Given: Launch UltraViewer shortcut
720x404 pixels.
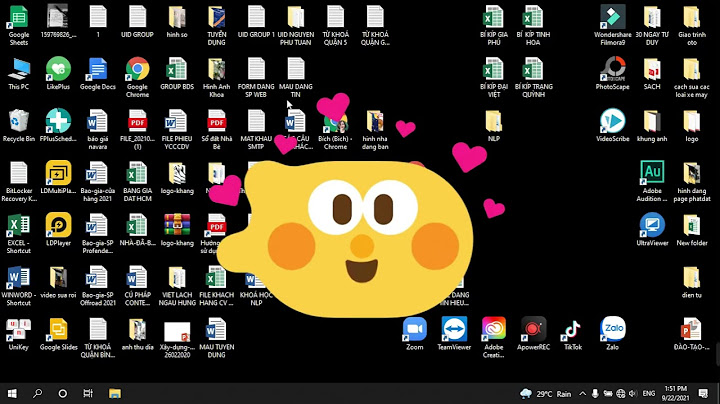Looking at the screenshot, I should tap(652, 230).
